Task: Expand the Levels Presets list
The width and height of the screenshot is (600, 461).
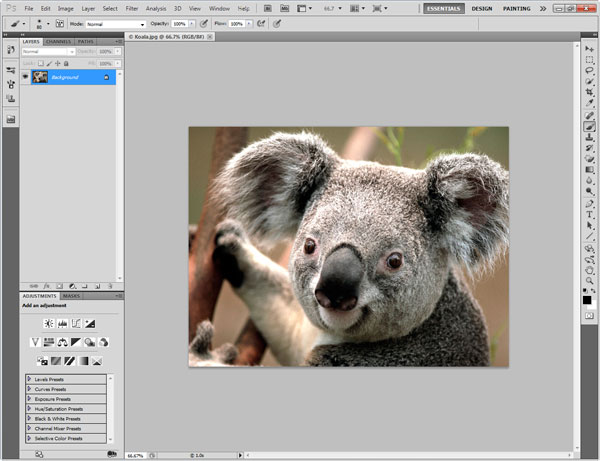Action: point(29,379)
